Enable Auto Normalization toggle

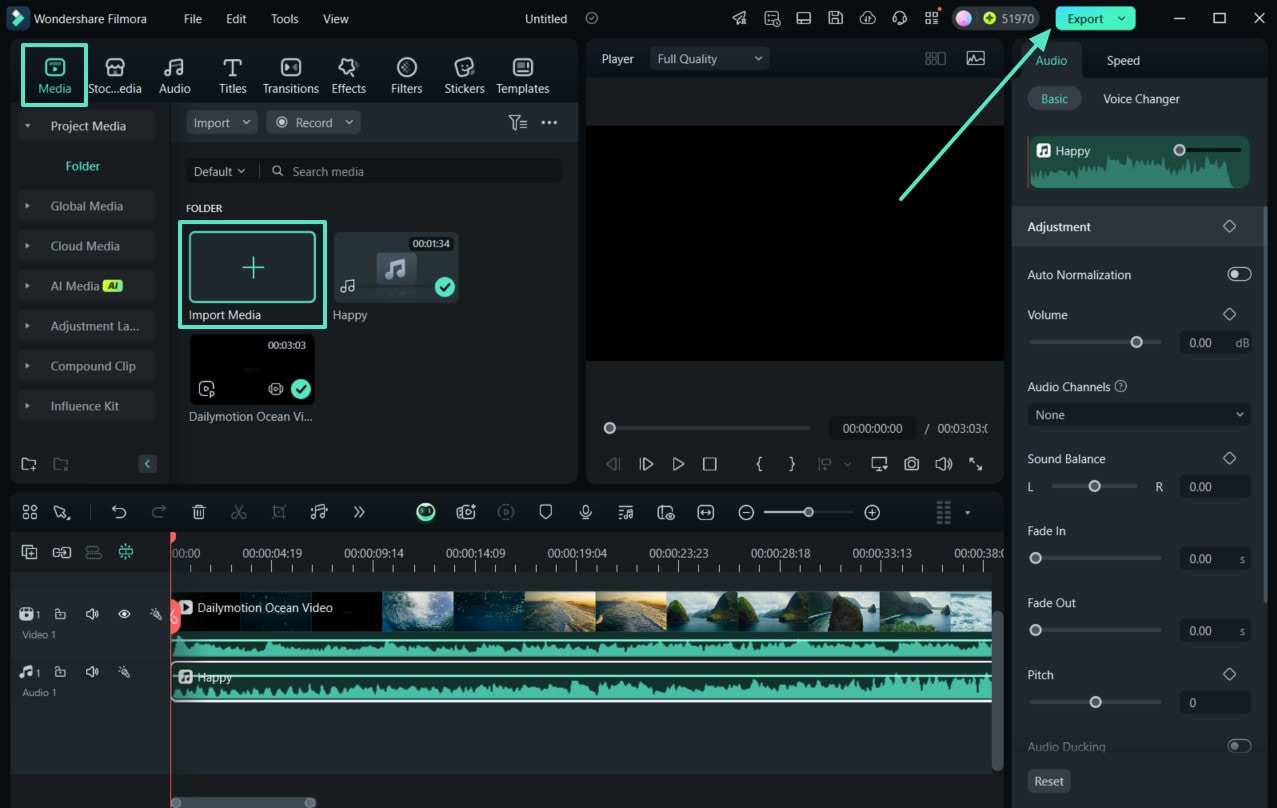click(x=1239, y=274)
